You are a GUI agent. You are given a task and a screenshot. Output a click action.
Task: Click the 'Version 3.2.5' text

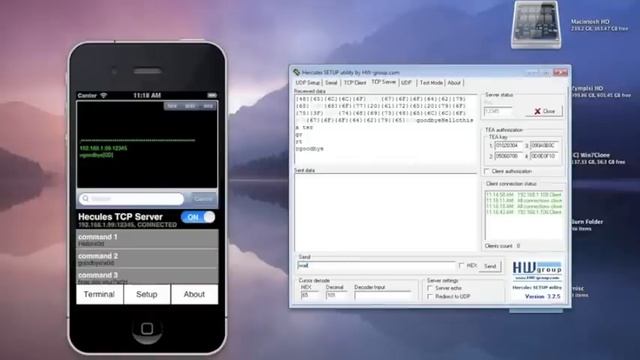pos(542,296)
